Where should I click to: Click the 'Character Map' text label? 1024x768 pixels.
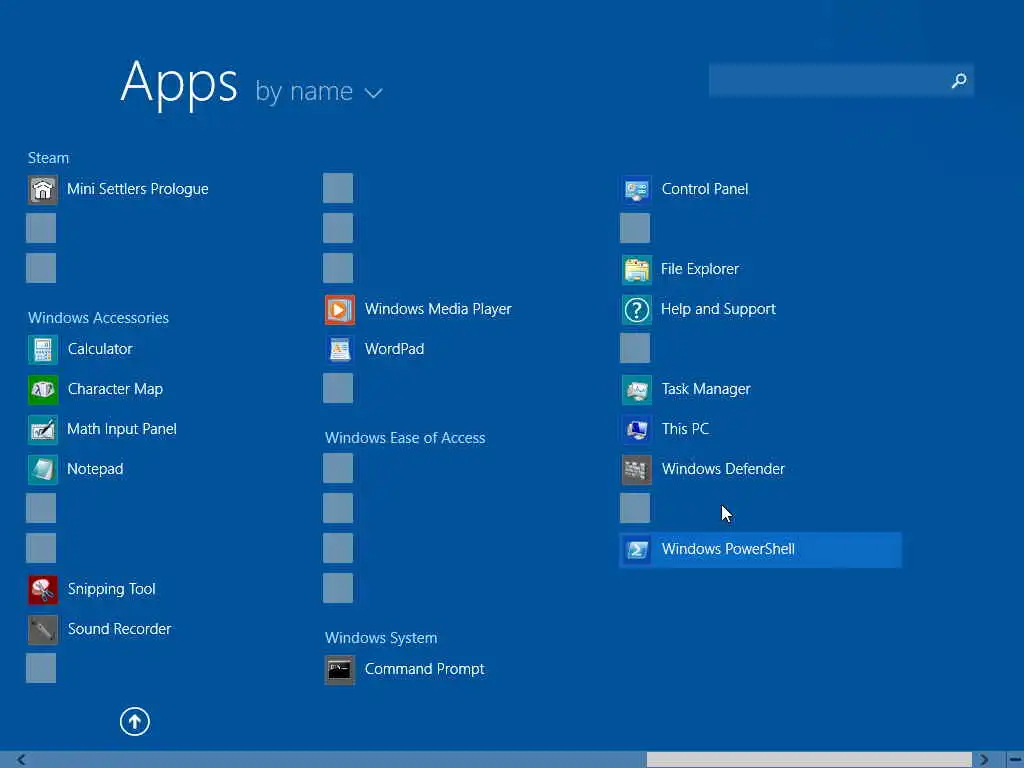[115, 389]
